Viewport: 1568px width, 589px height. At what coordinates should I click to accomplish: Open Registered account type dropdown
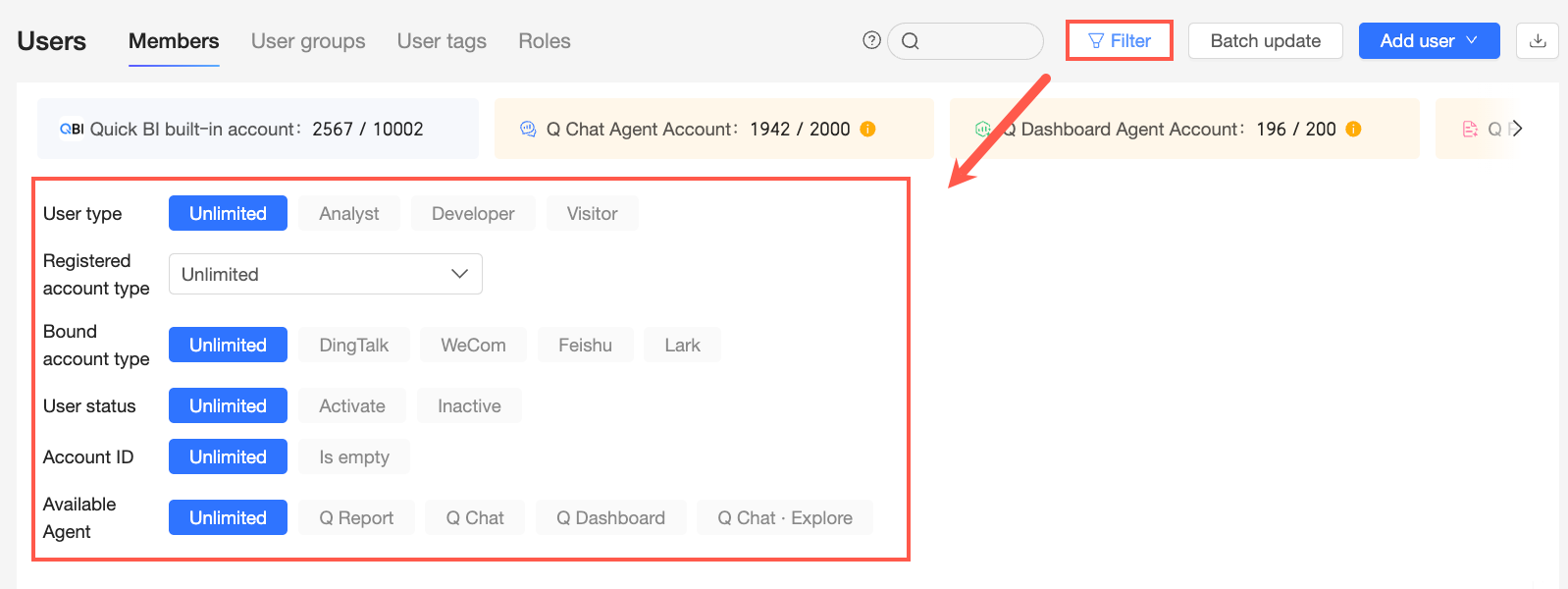click(326, 274)
